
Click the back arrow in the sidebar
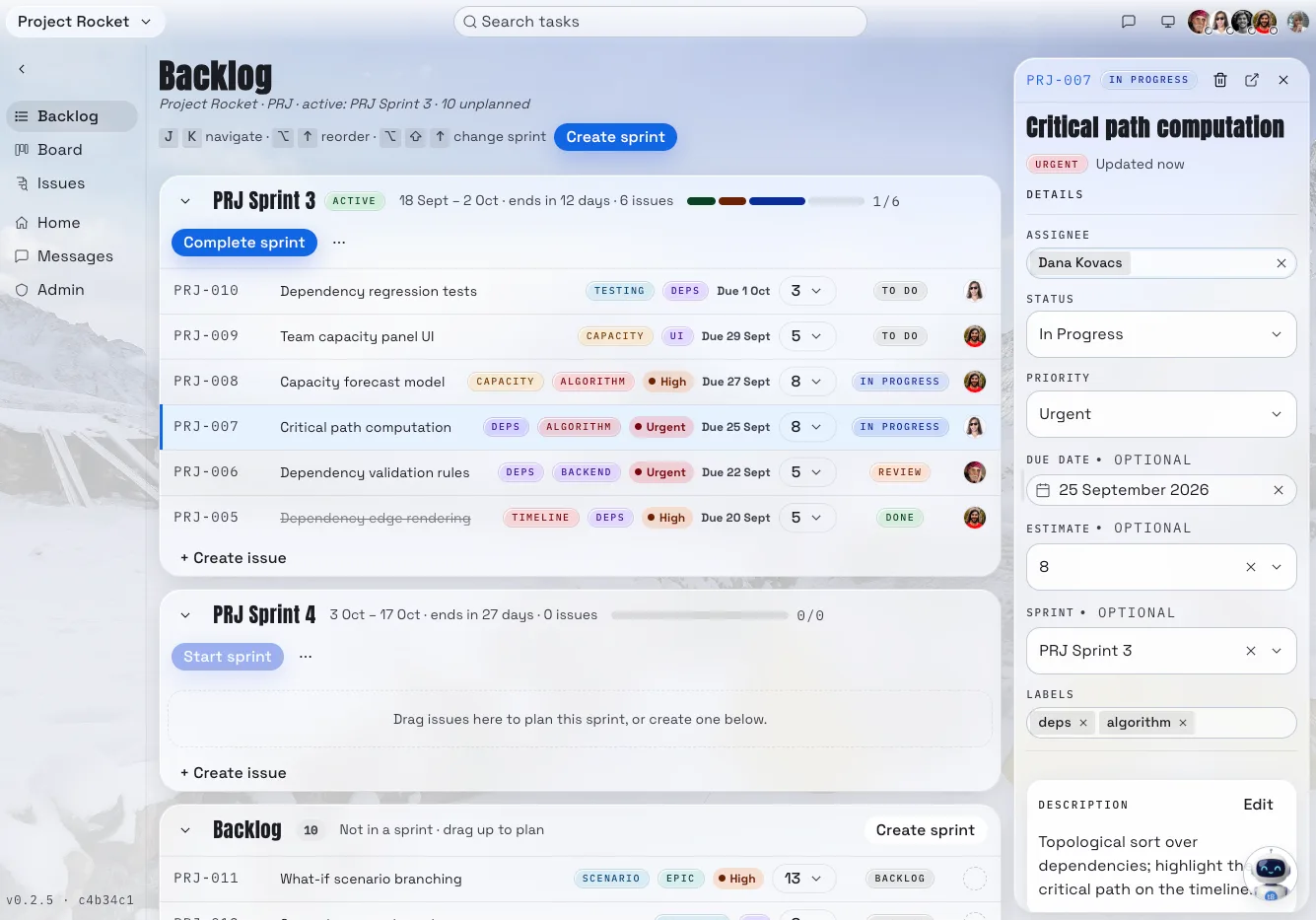pos(22,69)
